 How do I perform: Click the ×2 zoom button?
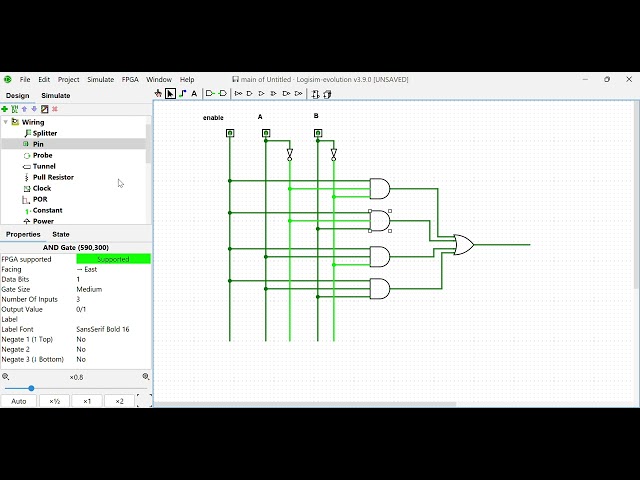click(119, 401)
